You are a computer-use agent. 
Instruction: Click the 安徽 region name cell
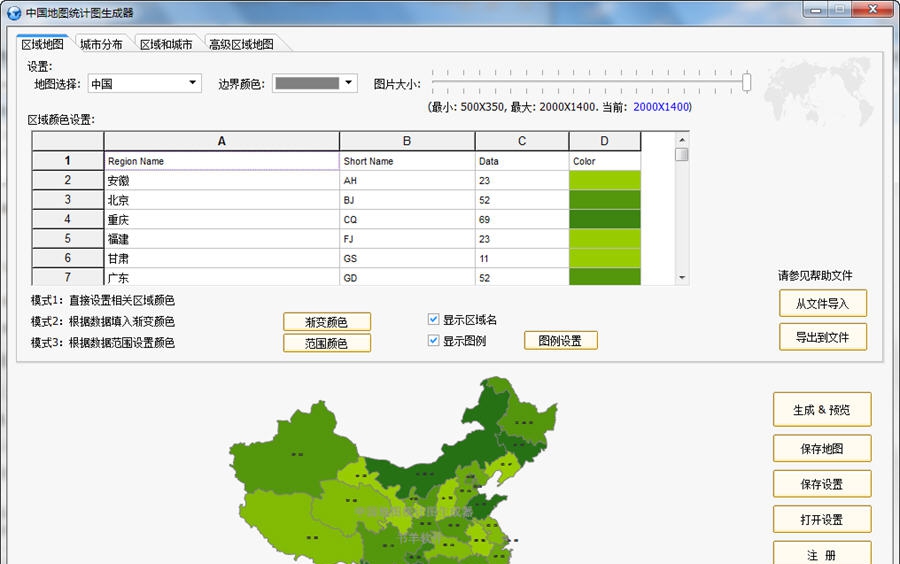[222, 180]
